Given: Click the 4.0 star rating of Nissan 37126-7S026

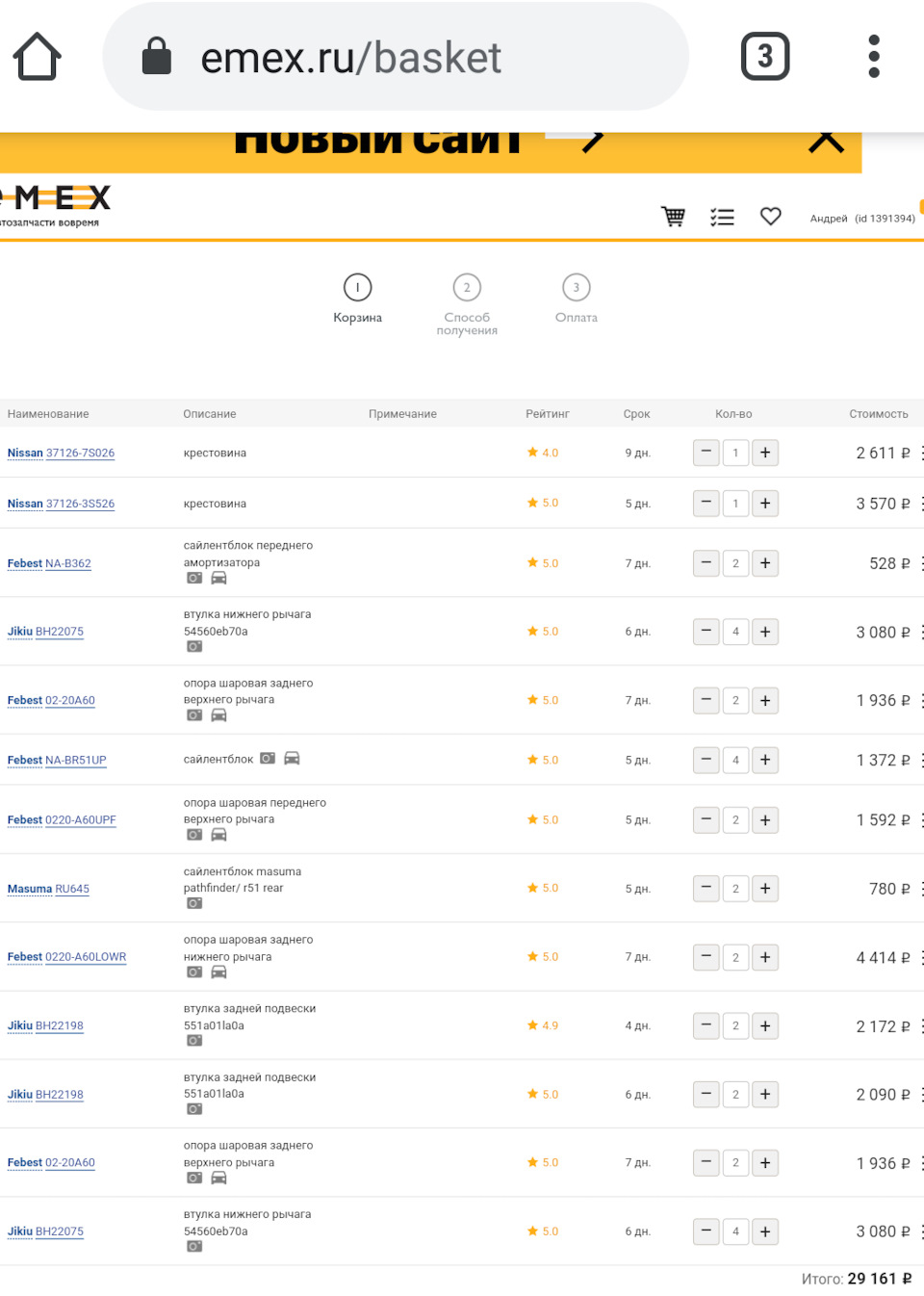Looking at the screenshot, I should (x=543, y=453).
